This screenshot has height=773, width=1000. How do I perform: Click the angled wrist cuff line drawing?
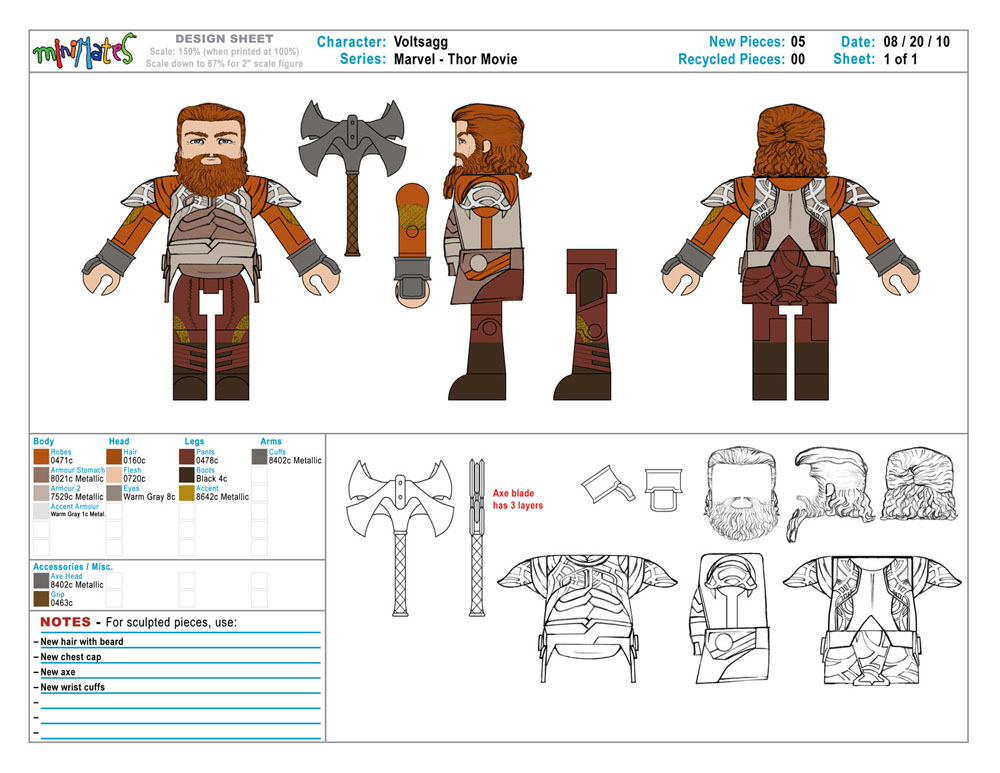pyautogui.click(x=608, y=484)
